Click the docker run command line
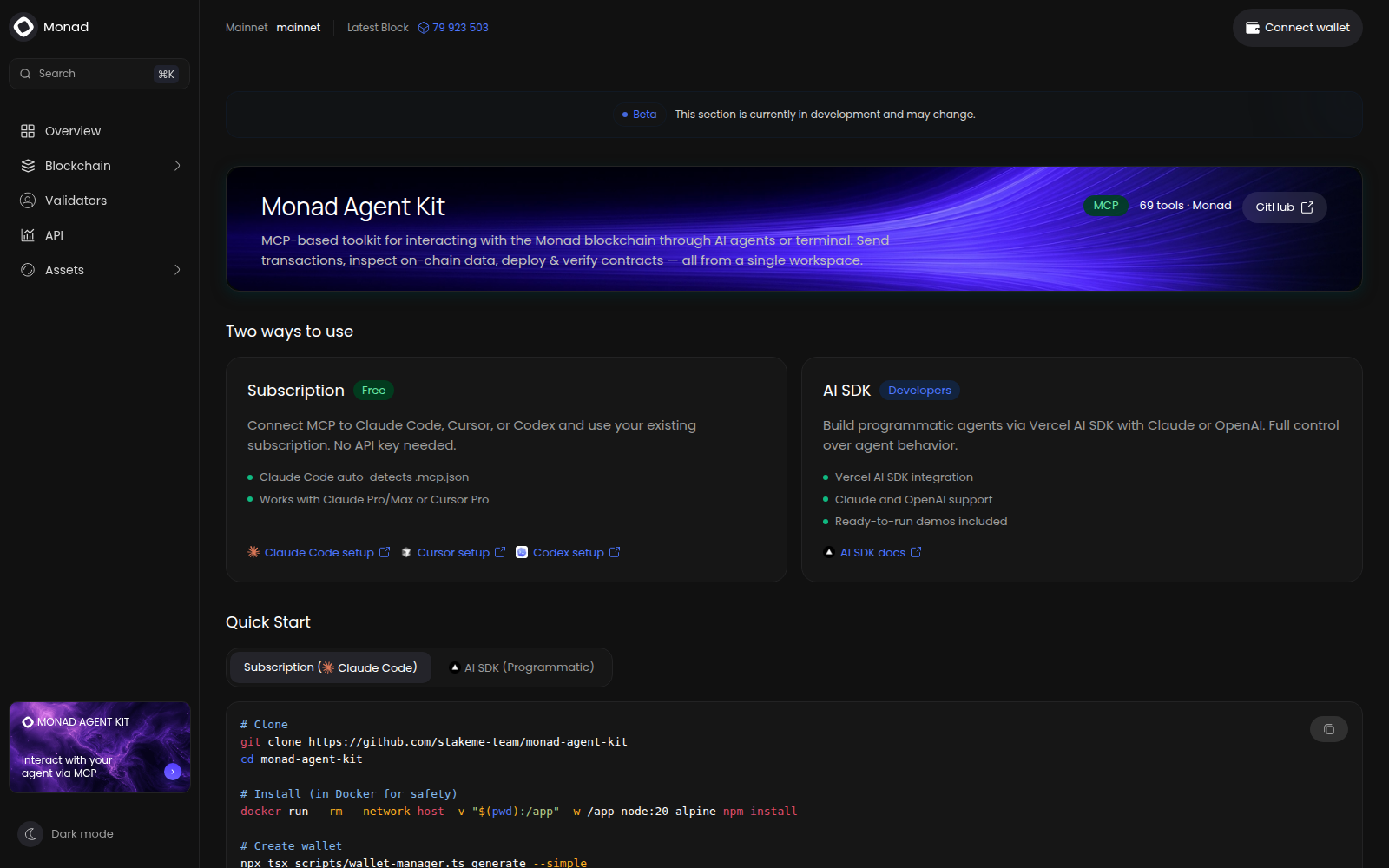The height and width of the screenshot is (868, 1389). click(518, 812)
